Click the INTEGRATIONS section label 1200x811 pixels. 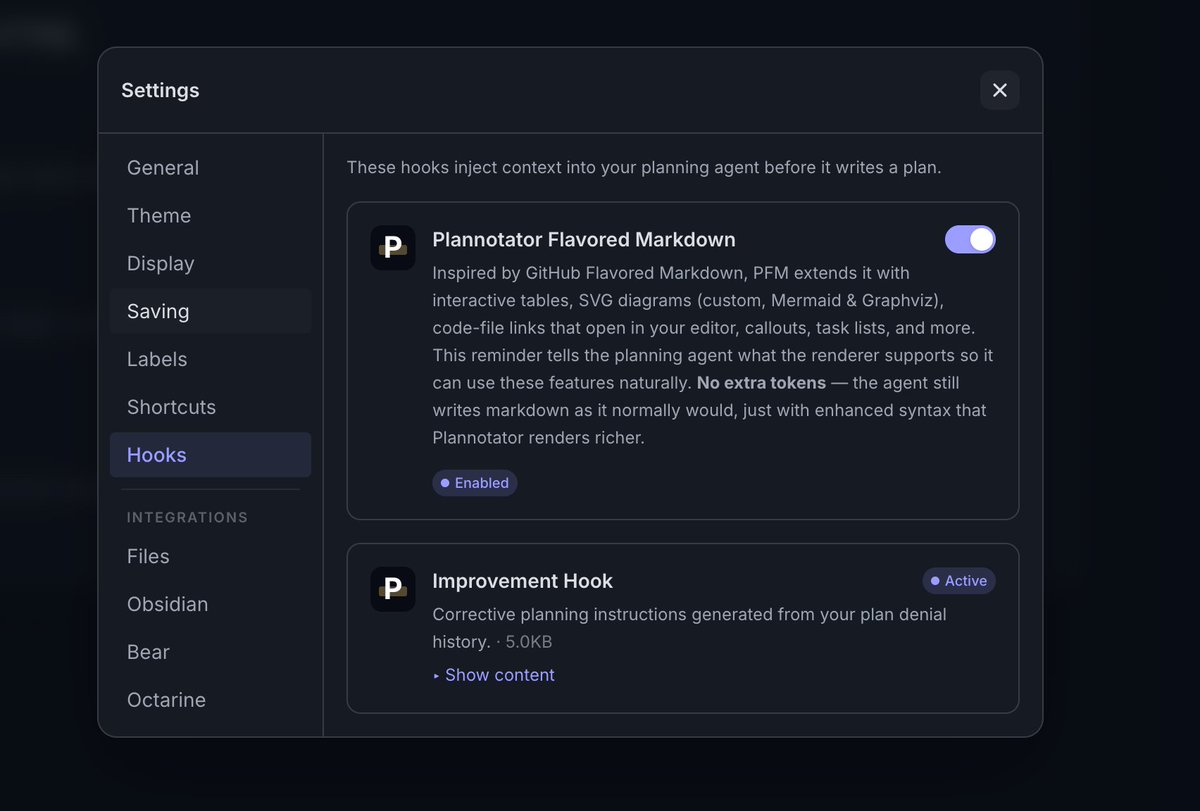point(187,517)
